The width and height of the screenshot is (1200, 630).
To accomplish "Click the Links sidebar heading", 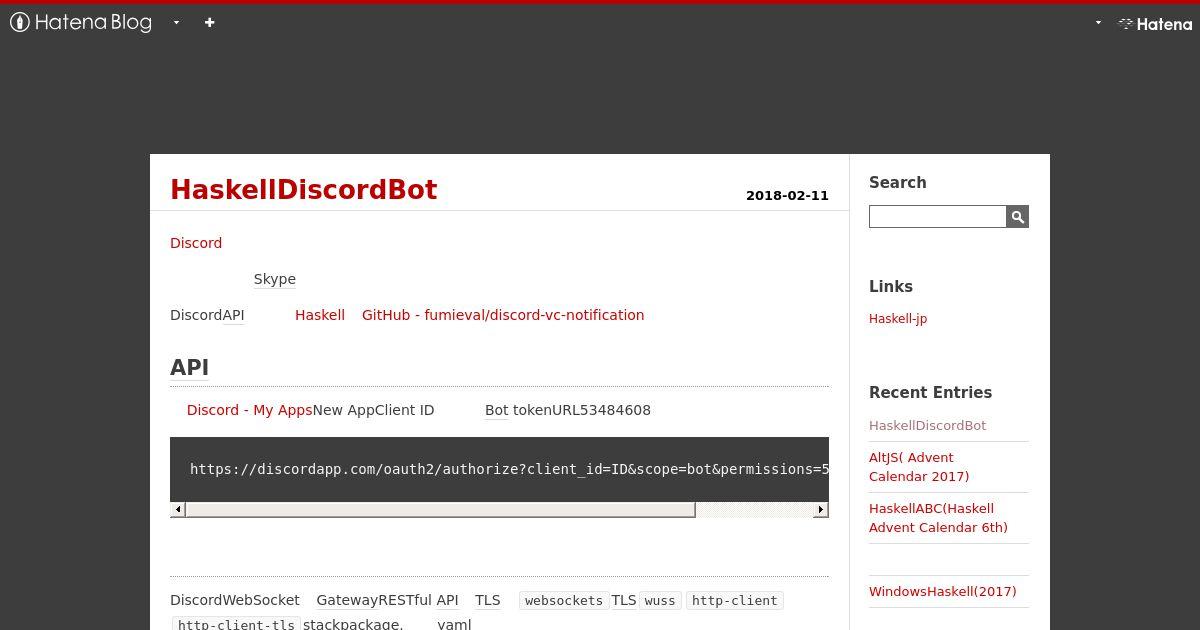I will (891, 287).
